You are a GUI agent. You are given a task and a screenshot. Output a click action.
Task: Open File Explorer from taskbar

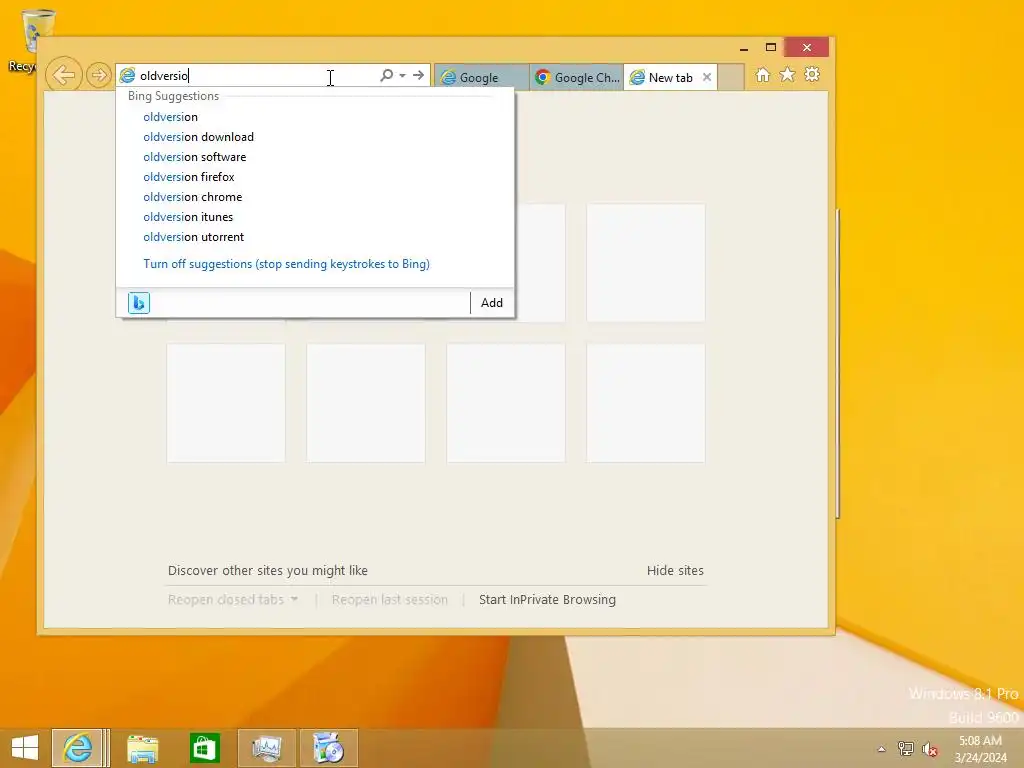pyautogui.click(x=142, y=748)
